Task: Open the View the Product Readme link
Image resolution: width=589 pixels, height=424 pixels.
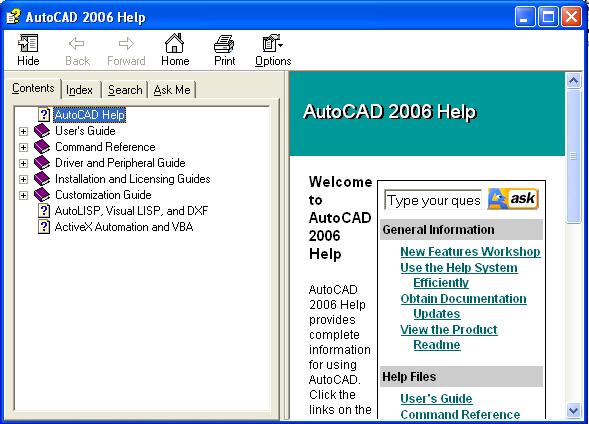Action: [x=449, y=337]
